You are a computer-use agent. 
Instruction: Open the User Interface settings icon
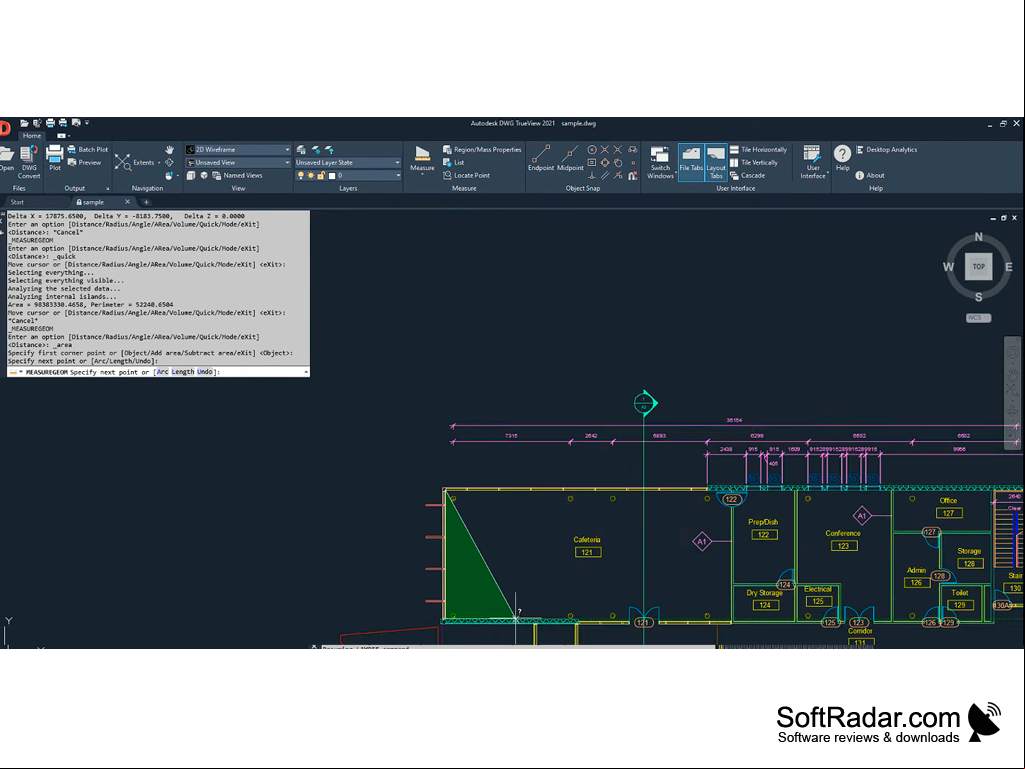coord(812,154)
